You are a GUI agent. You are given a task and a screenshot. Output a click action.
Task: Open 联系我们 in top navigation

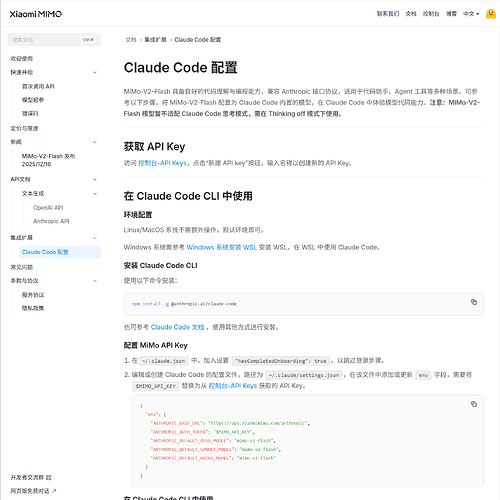(x=388, y=14)
